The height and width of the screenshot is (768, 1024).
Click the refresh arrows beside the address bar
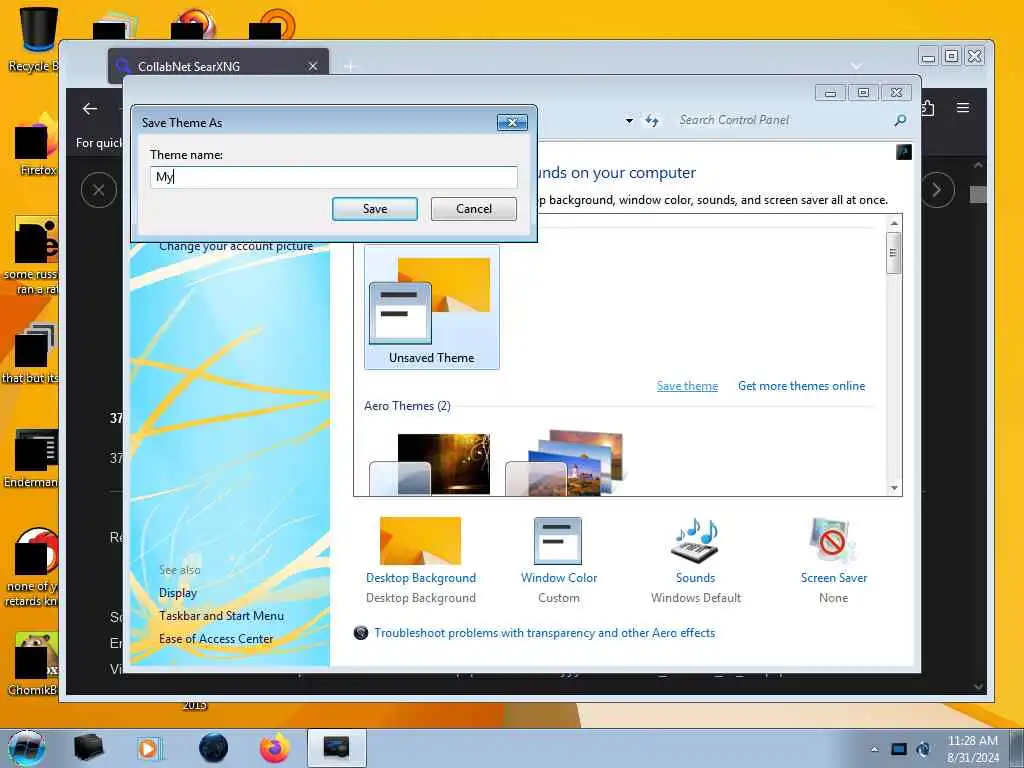(x=651, y=120)
